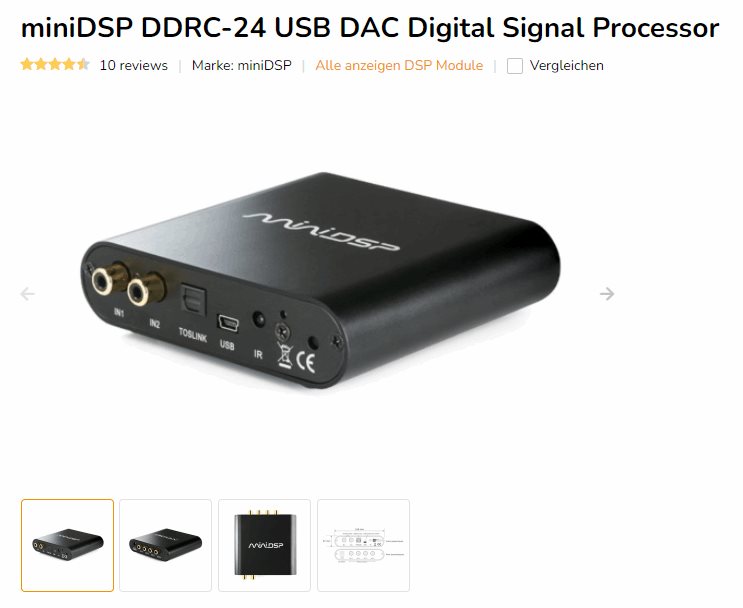Open the 10 reviews link
This screenshot has height=608, width=743.
[x=134, y=65]
